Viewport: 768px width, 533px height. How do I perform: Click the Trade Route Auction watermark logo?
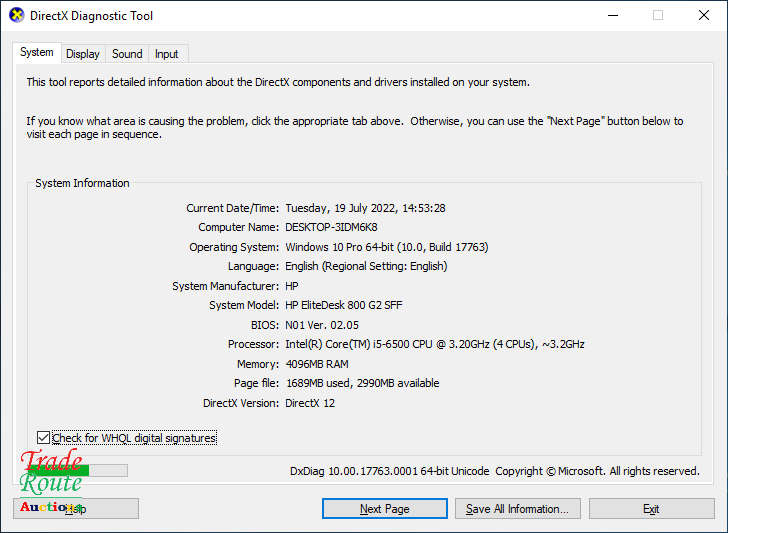tap(52, 482)
